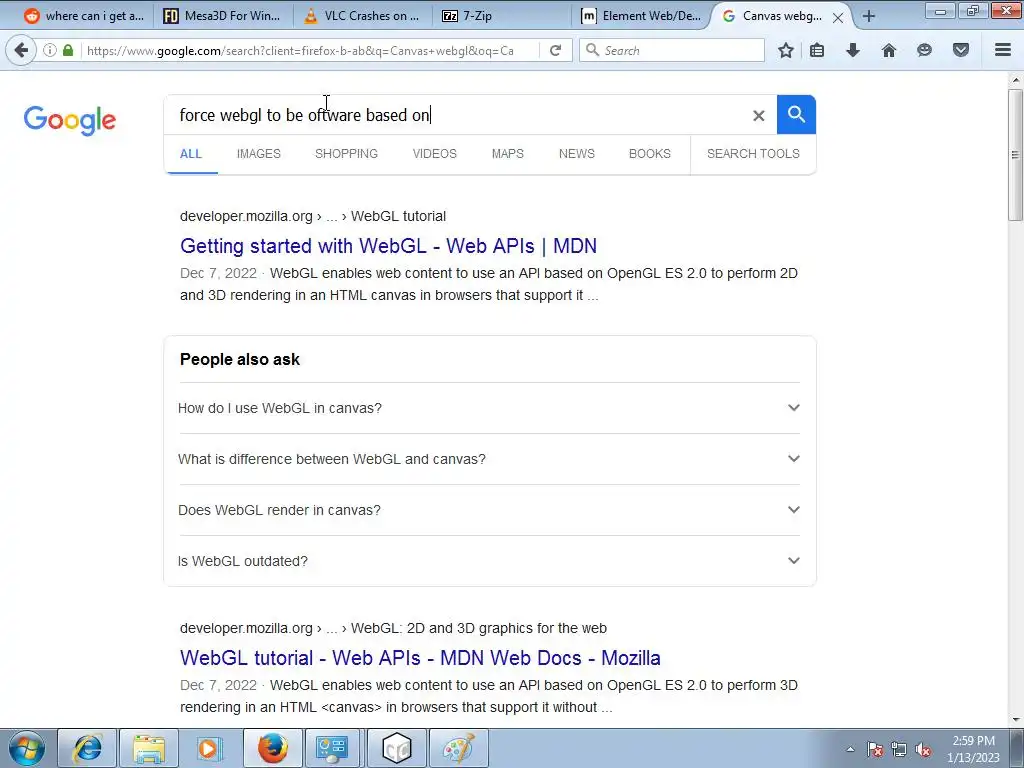Open Windows Explorer folder in taskbar

click(x=149, y=748)
